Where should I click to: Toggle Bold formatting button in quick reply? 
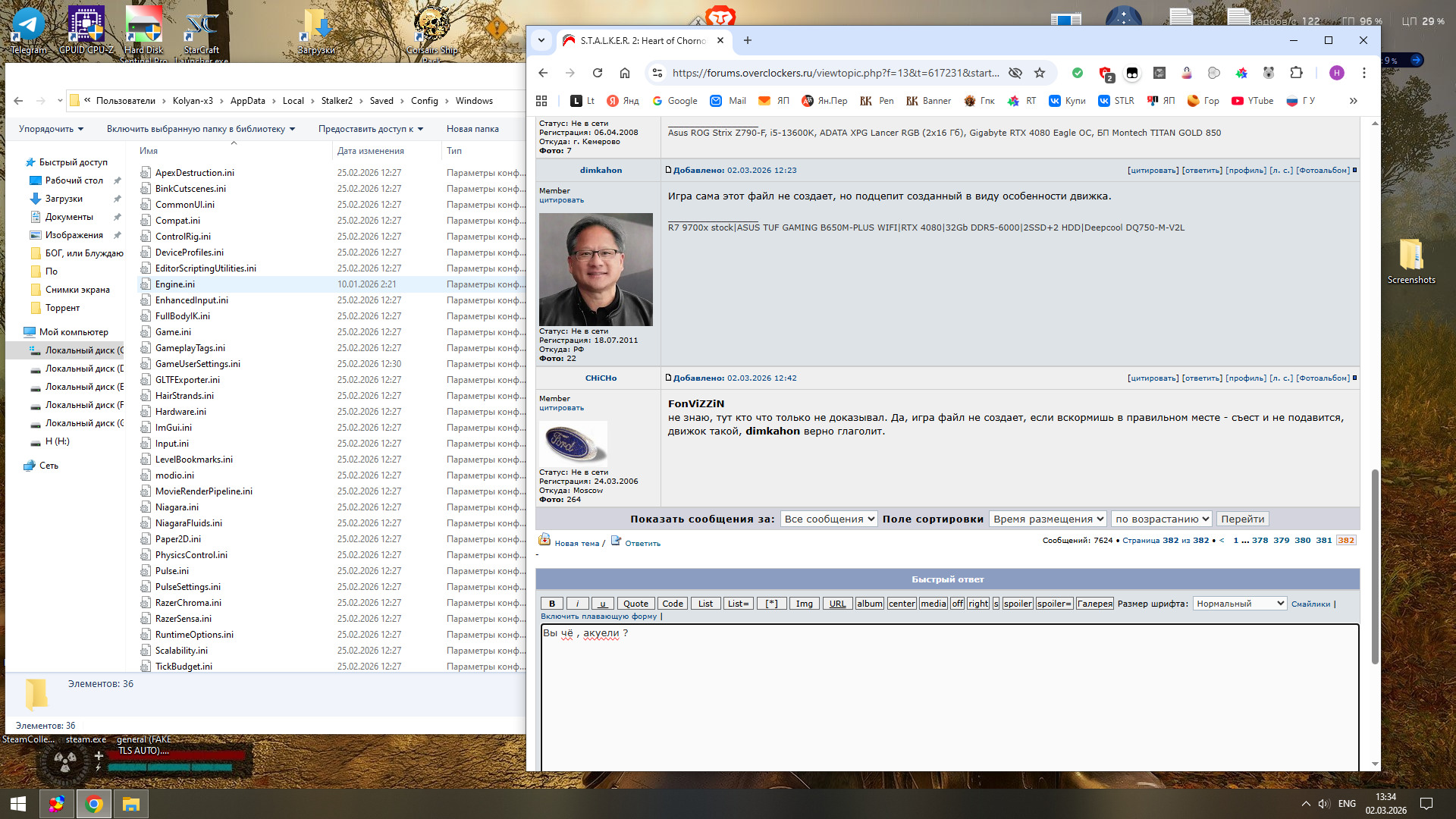click(x=552, y=604)
